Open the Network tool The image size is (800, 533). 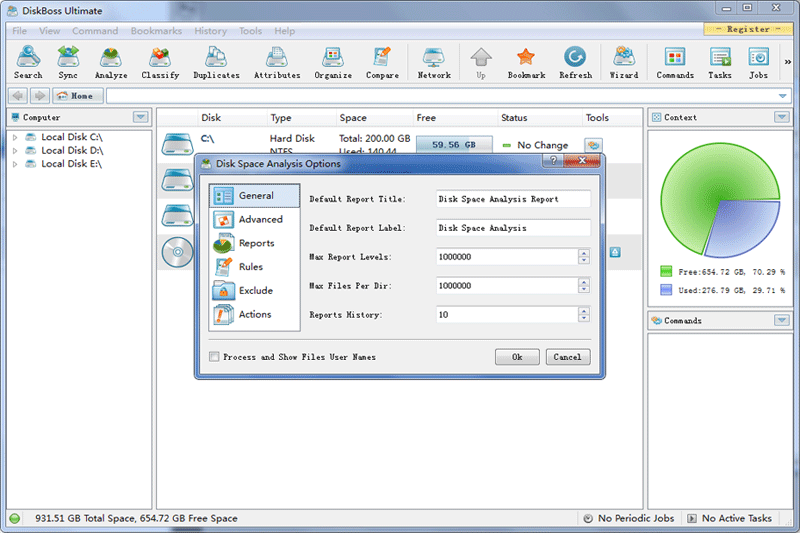point(434,62)
